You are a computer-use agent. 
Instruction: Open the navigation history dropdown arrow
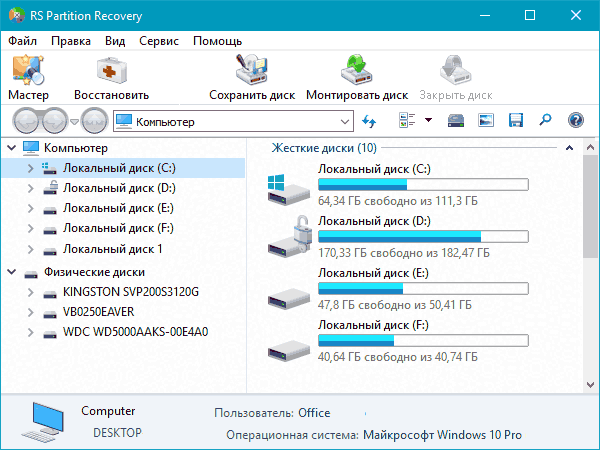(75, 122)
